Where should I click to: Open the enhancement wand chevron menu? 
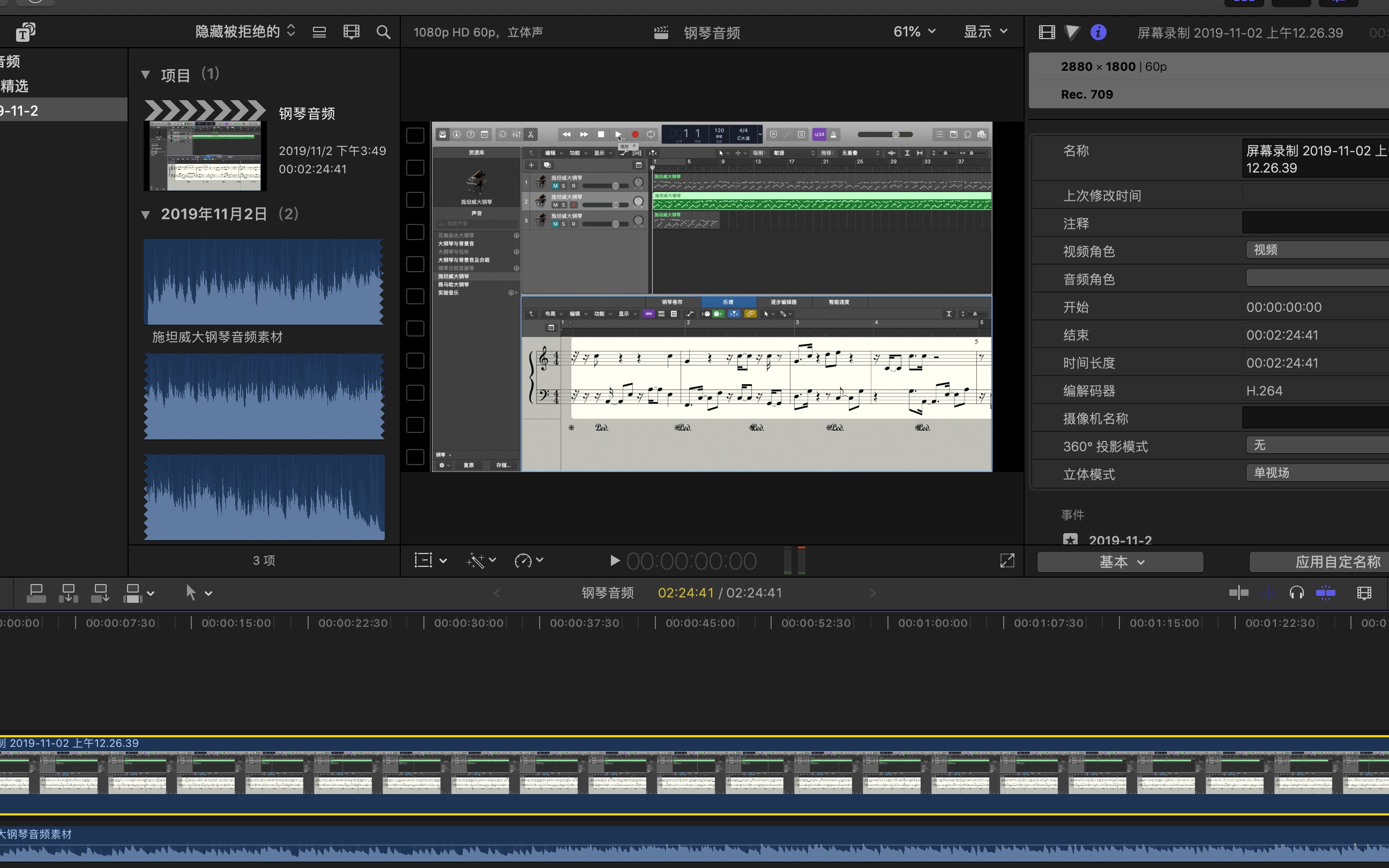click(x=492, y=560)
